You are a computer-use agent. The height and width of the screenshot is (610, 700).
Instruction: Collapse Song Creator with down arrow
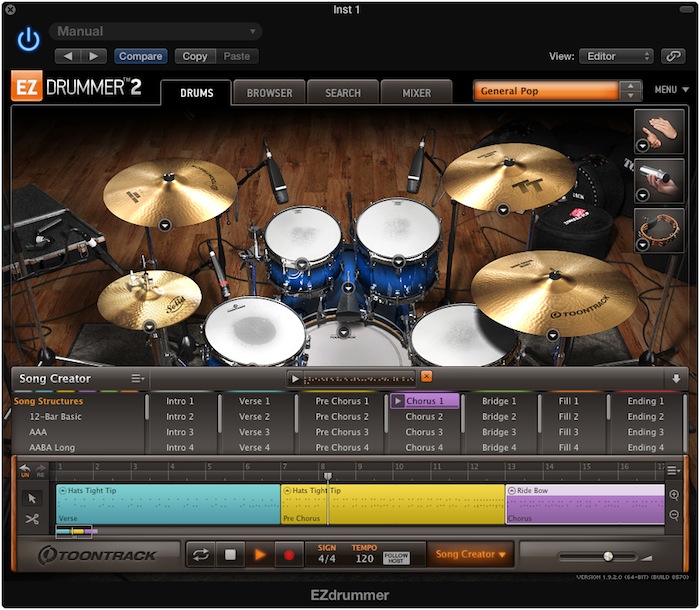tap(676, 379)
